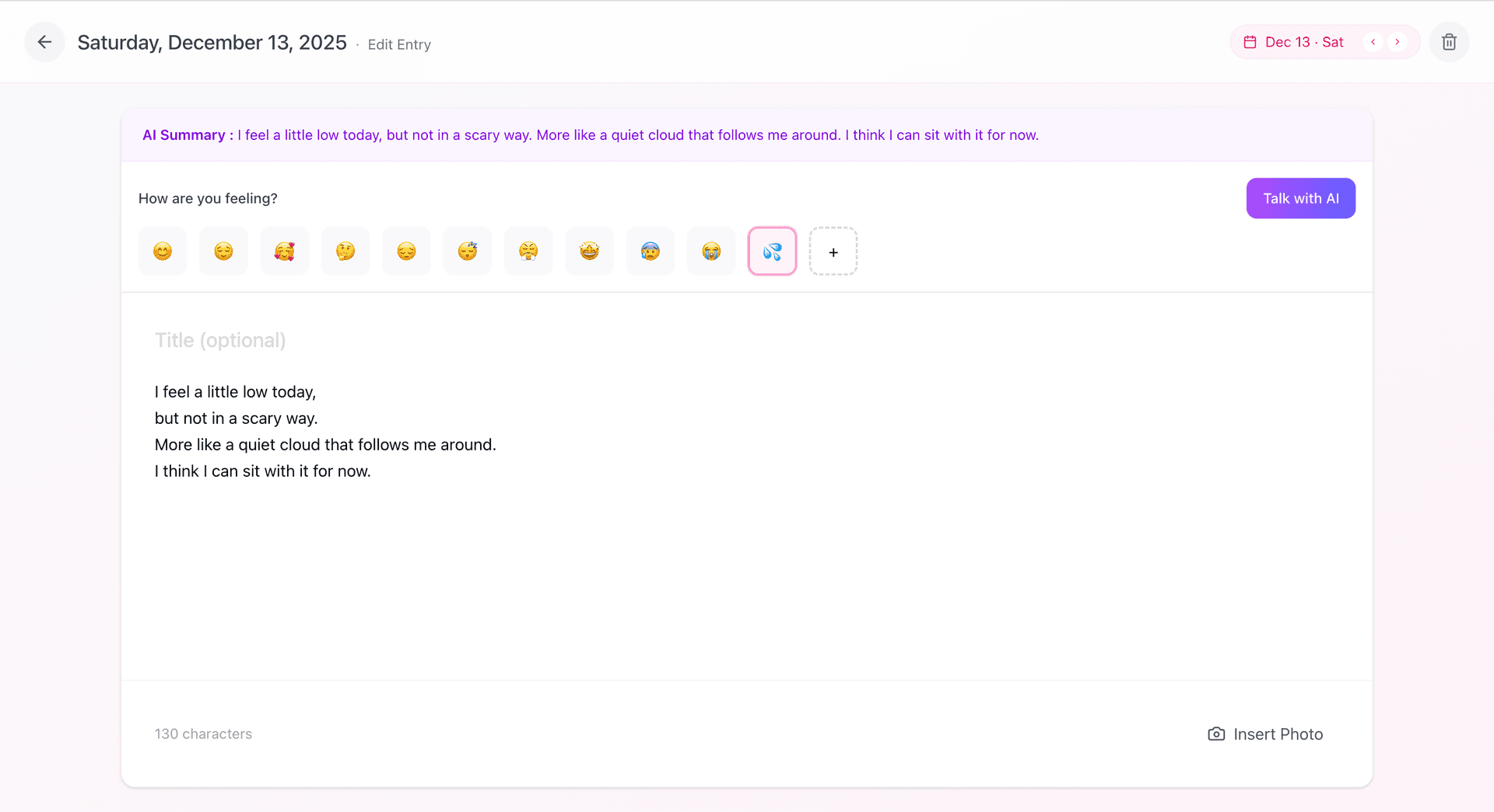Toggle the loudly crying face mood
Image resolution: width=1494 pixels, height=812 pixels.
[x=711, y=251]
